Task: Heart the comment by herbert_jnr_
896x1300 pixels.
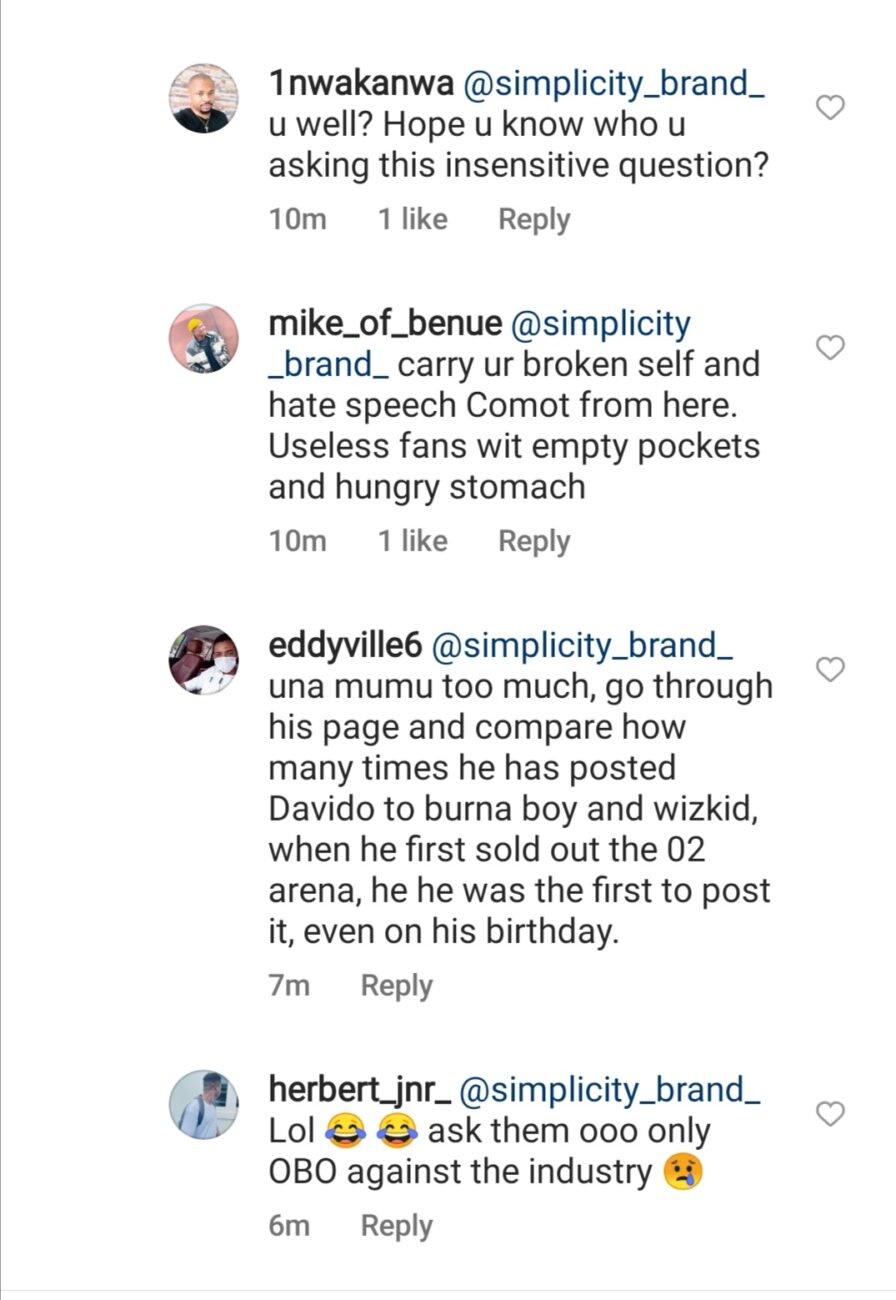Action: pyautogui.click(x=831, y=1113)
